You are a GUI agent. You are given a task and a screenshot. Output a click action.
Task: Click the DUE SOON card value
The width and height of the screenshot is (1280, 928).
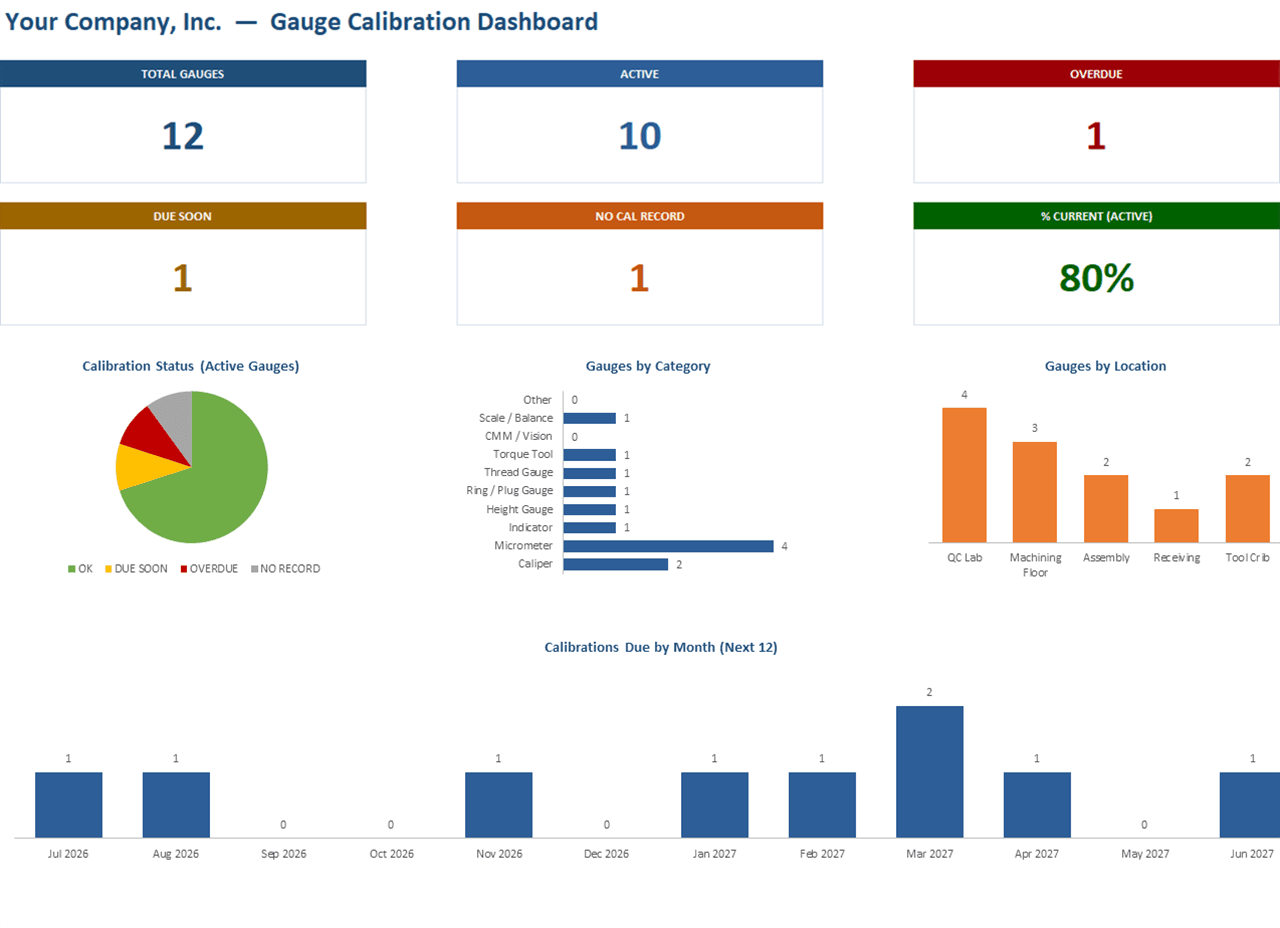coord(183,278)
